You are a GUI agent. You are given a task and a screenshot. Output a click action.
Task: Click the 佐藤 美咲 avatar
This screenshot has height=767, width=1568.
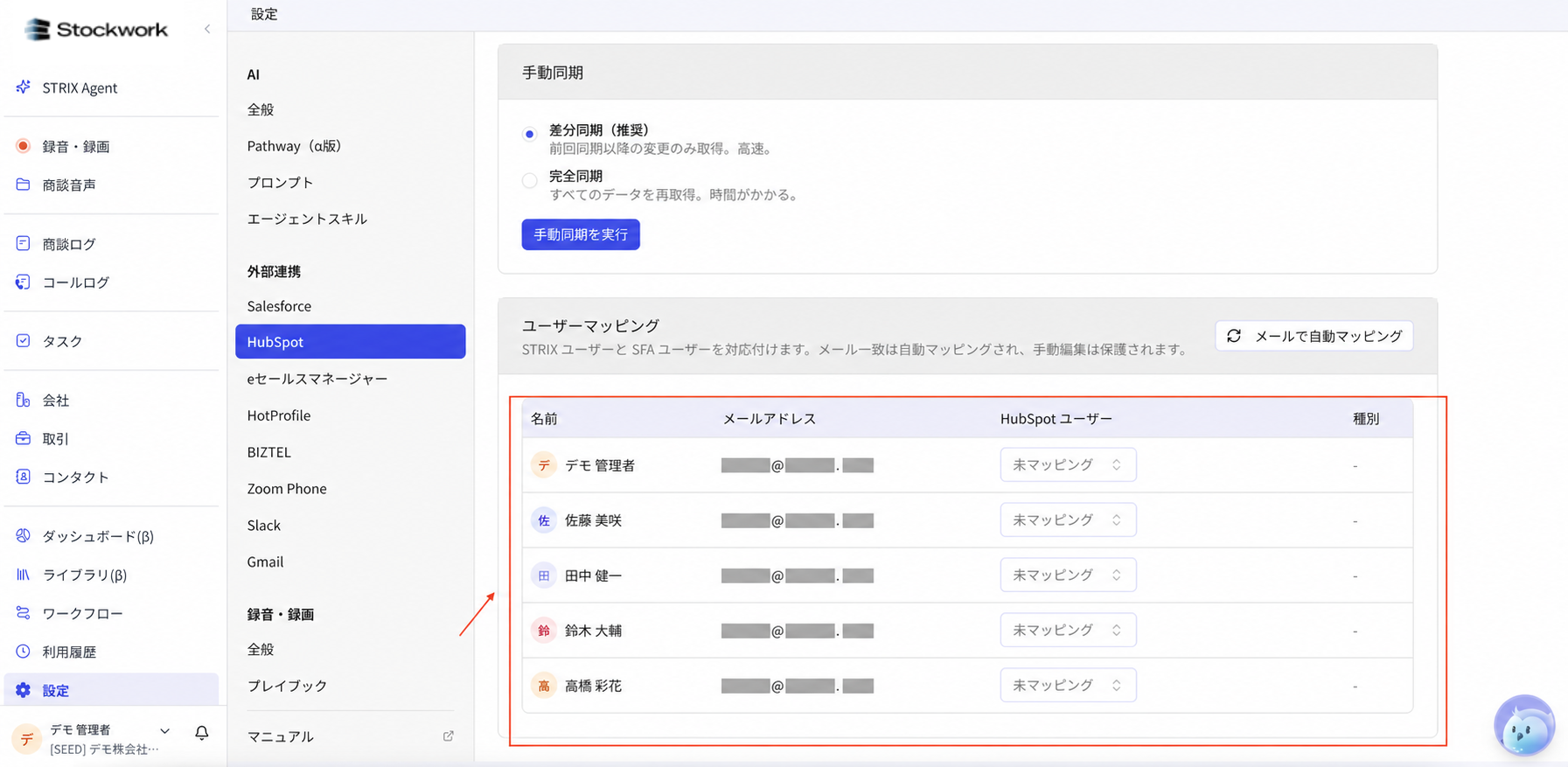click(544, 520)
